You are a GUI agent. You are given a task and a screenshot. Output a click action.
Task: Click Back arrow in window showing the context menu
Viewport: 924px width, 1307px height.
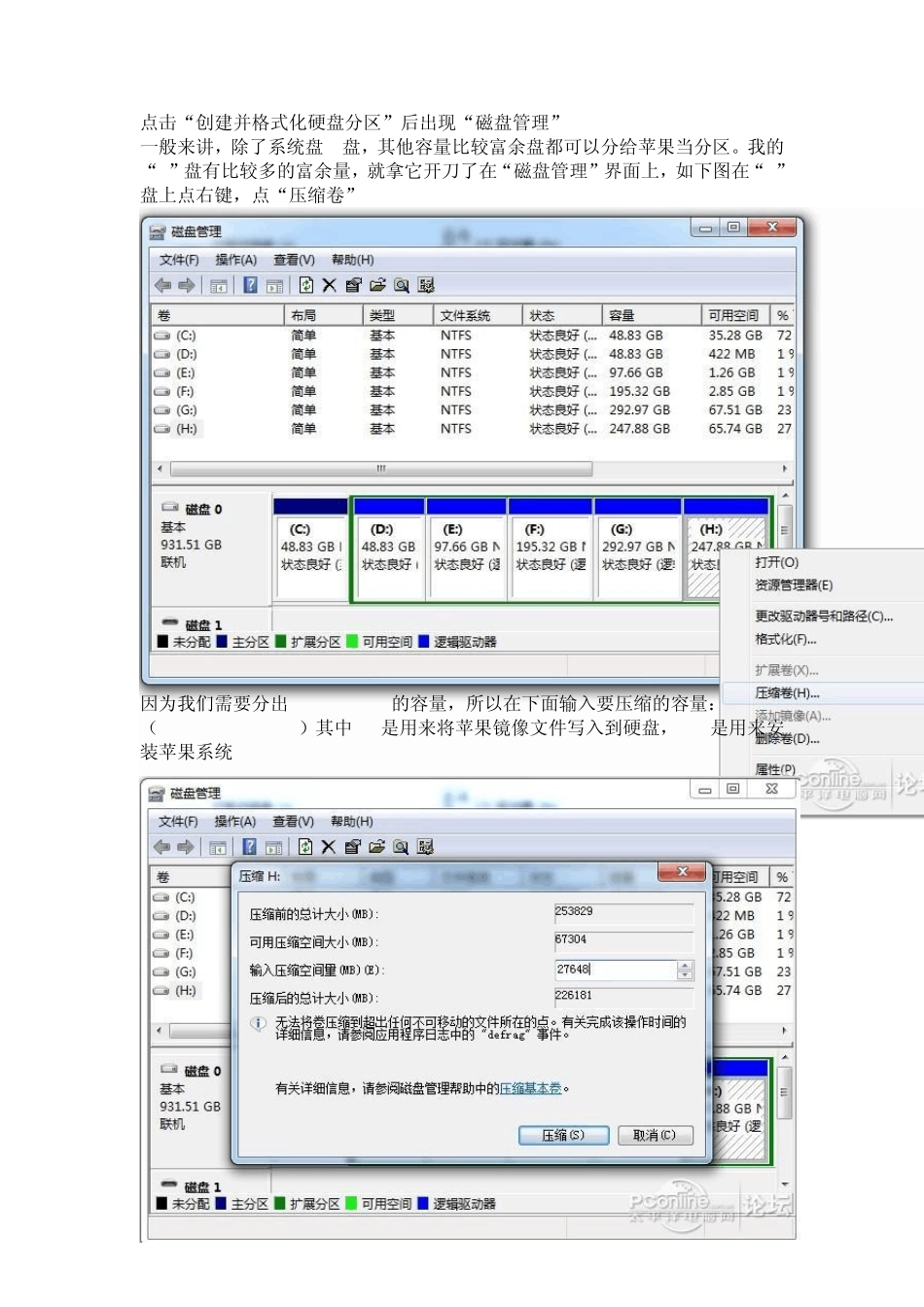[163, 285]
